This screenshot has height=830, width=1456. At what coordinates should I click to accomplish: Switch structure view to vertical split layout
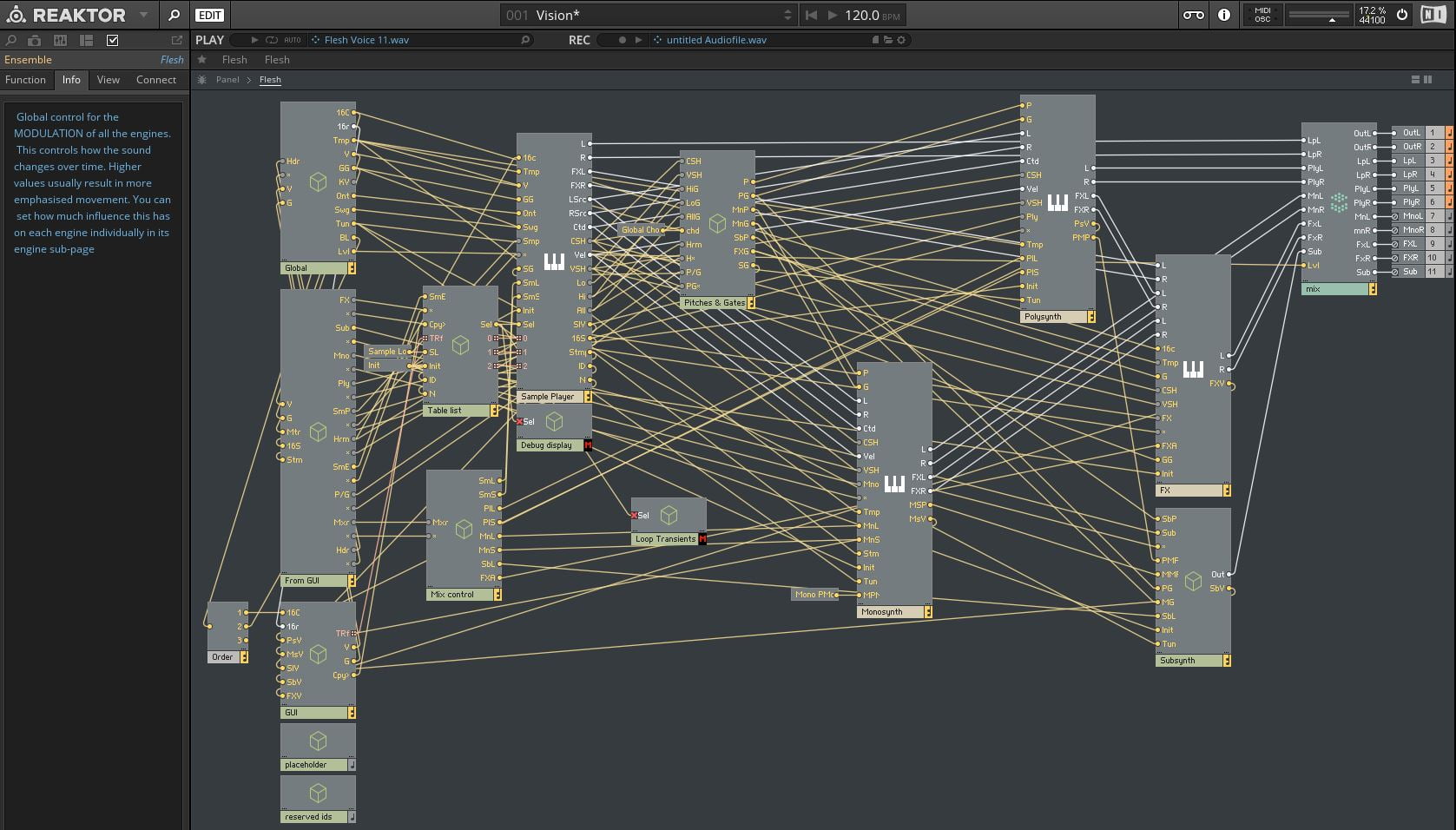(1428, 79)
